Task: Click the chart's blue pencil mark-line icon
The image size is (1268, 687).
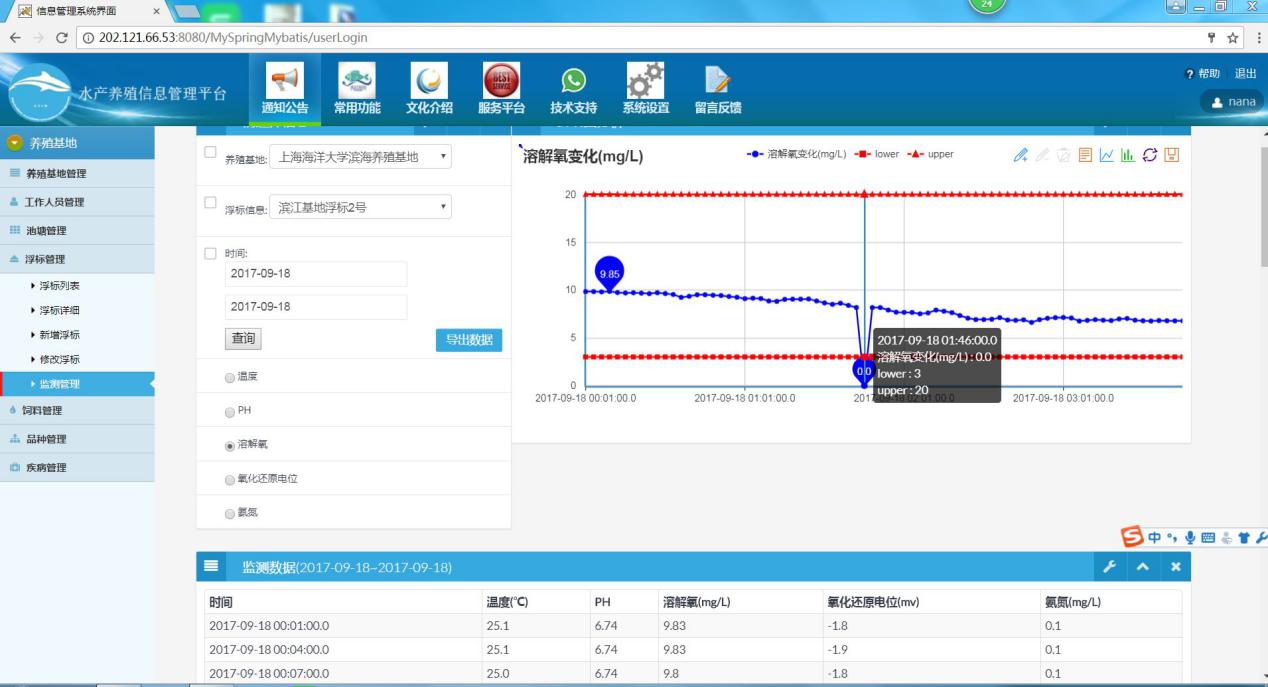Action: point(1020,155)
